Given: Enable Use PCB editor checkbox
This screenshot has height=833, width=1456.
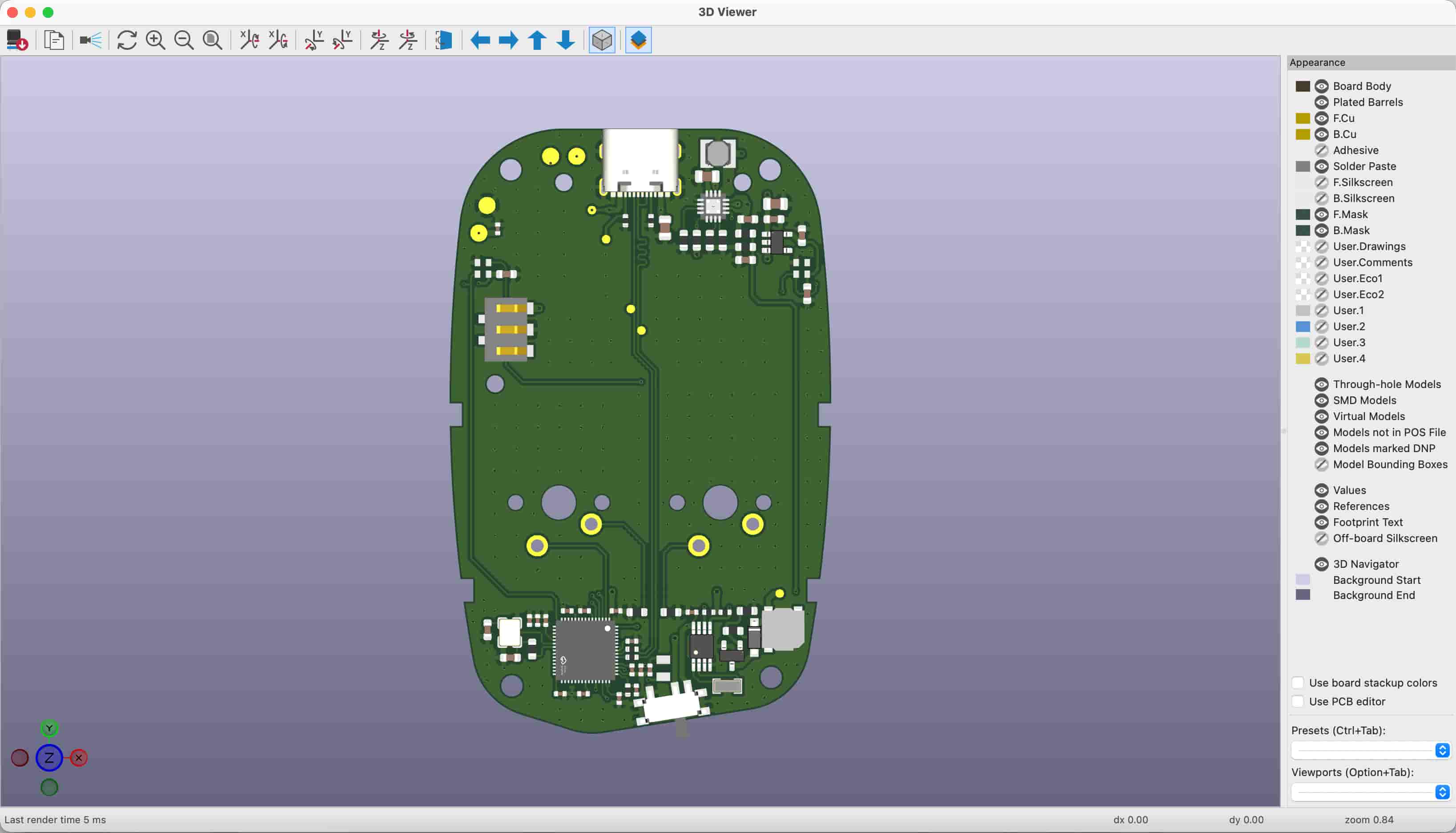Looking at the screenshot, I should [1298, 701].
